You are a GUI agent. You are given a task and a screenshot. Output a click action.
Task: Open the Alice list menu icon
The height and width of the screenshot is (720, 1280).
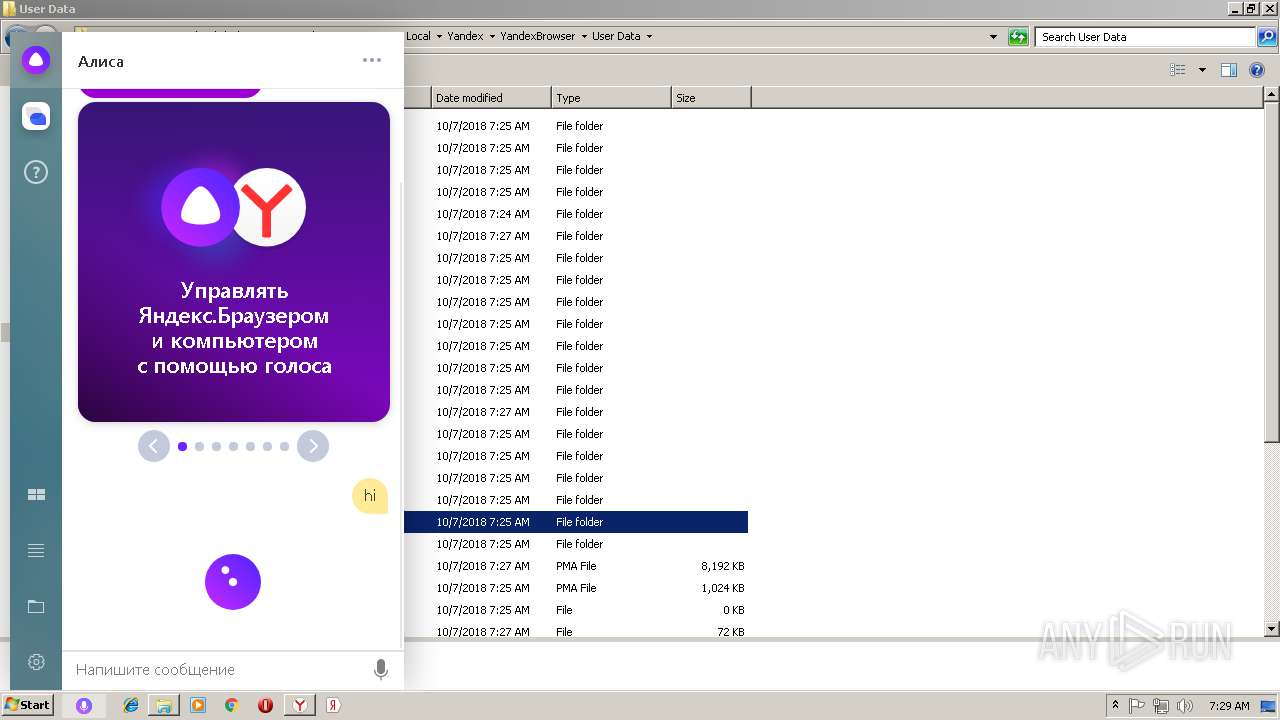(36, 551)
